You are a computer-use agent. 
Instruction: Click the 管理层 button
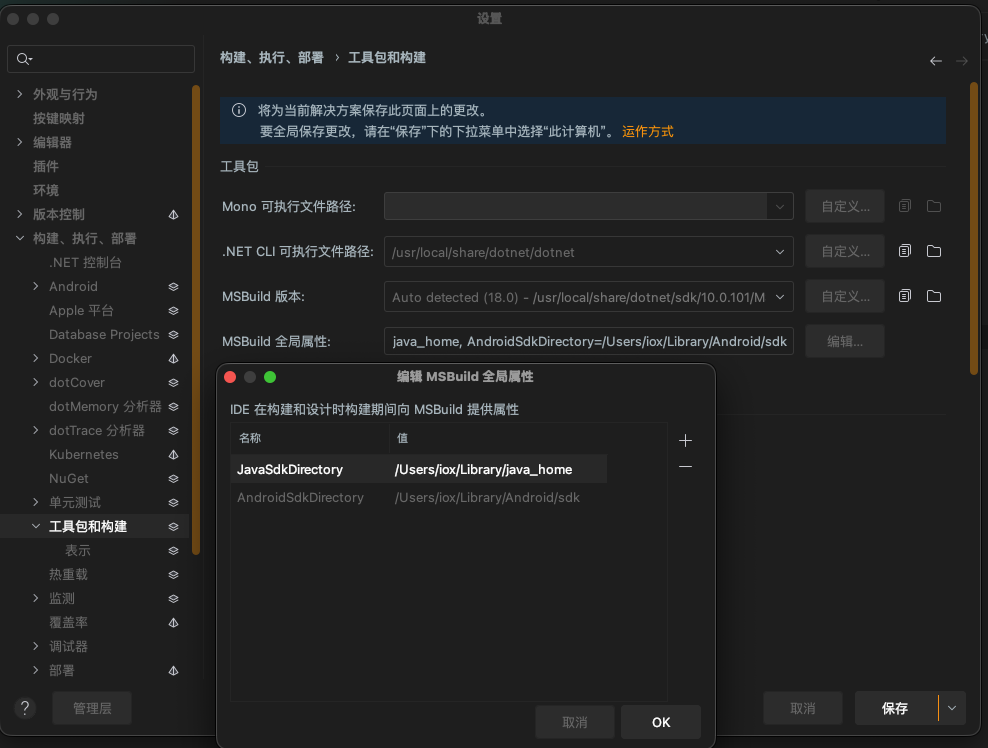tap(92, 708)
